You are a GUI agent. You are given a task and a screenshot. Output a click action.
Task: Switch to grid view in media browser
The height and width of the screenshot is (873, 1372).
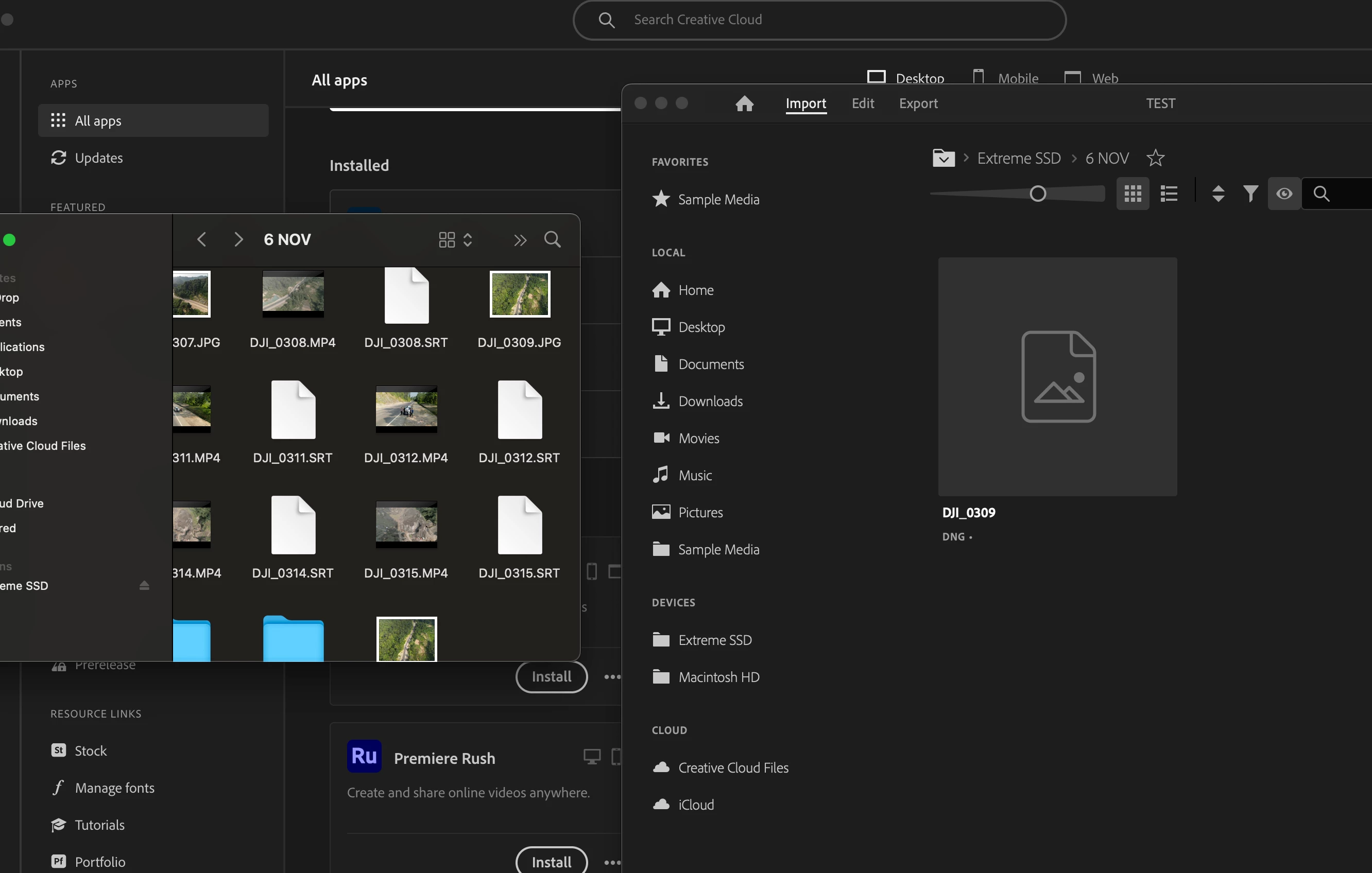coord(1132,194)
